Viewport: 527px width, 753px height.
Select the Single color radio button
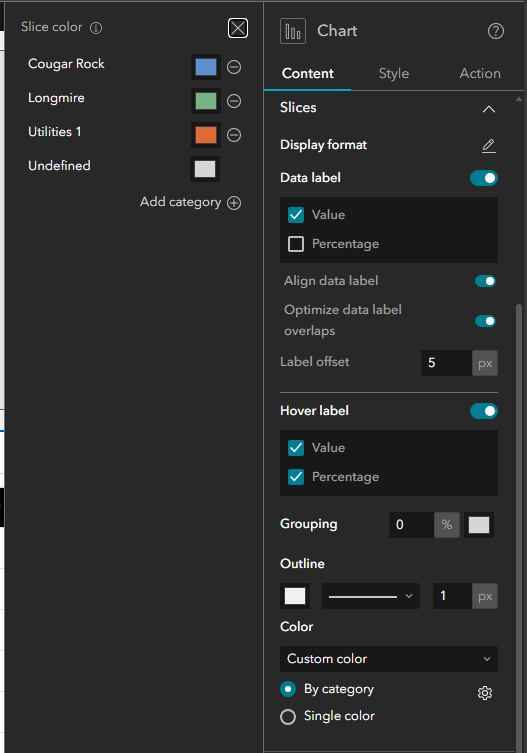288,717
